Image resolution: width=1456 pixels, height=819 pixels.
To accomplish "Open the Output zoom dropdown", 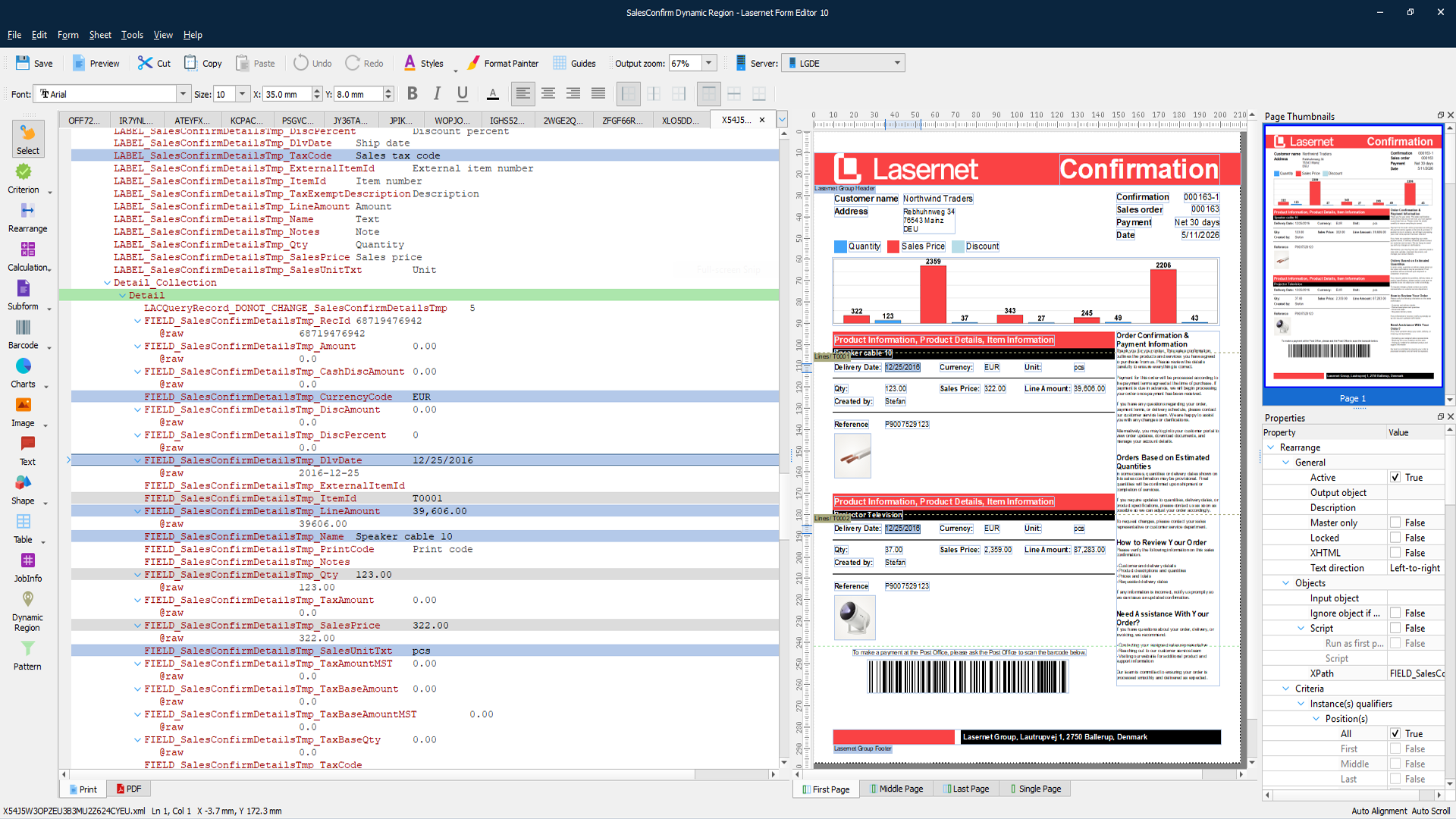I will pos(709,63).
